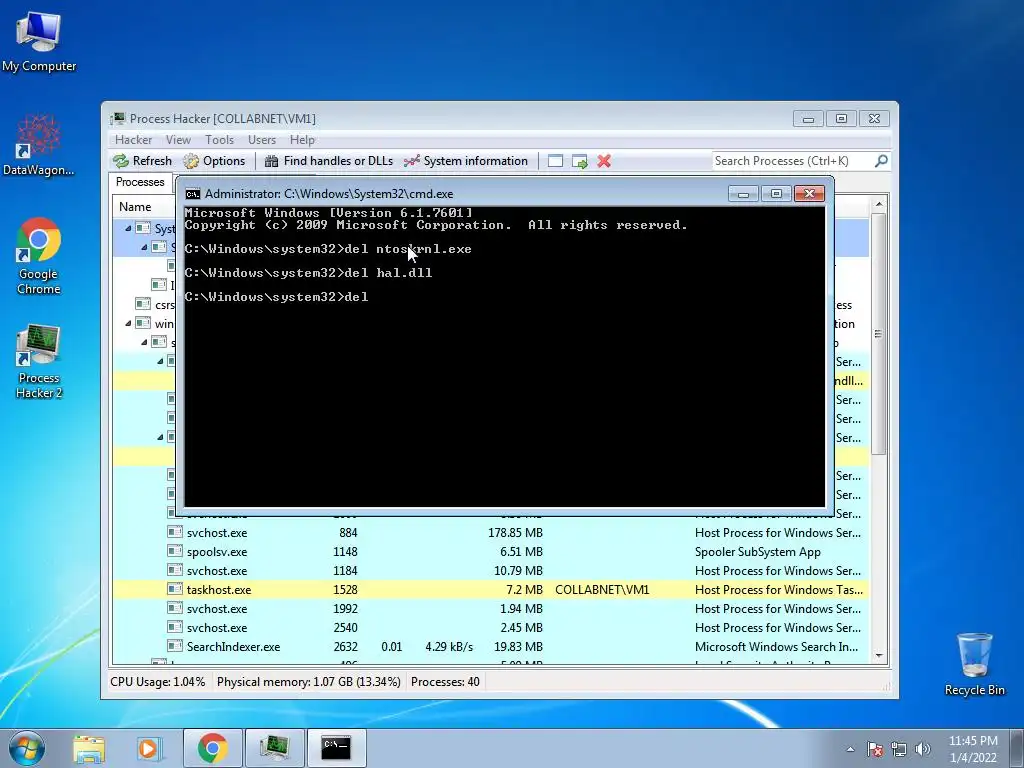The width and height of the screenshot is (1024, 768).
Task: Open the Hacker menu
Action: (133, 140)
